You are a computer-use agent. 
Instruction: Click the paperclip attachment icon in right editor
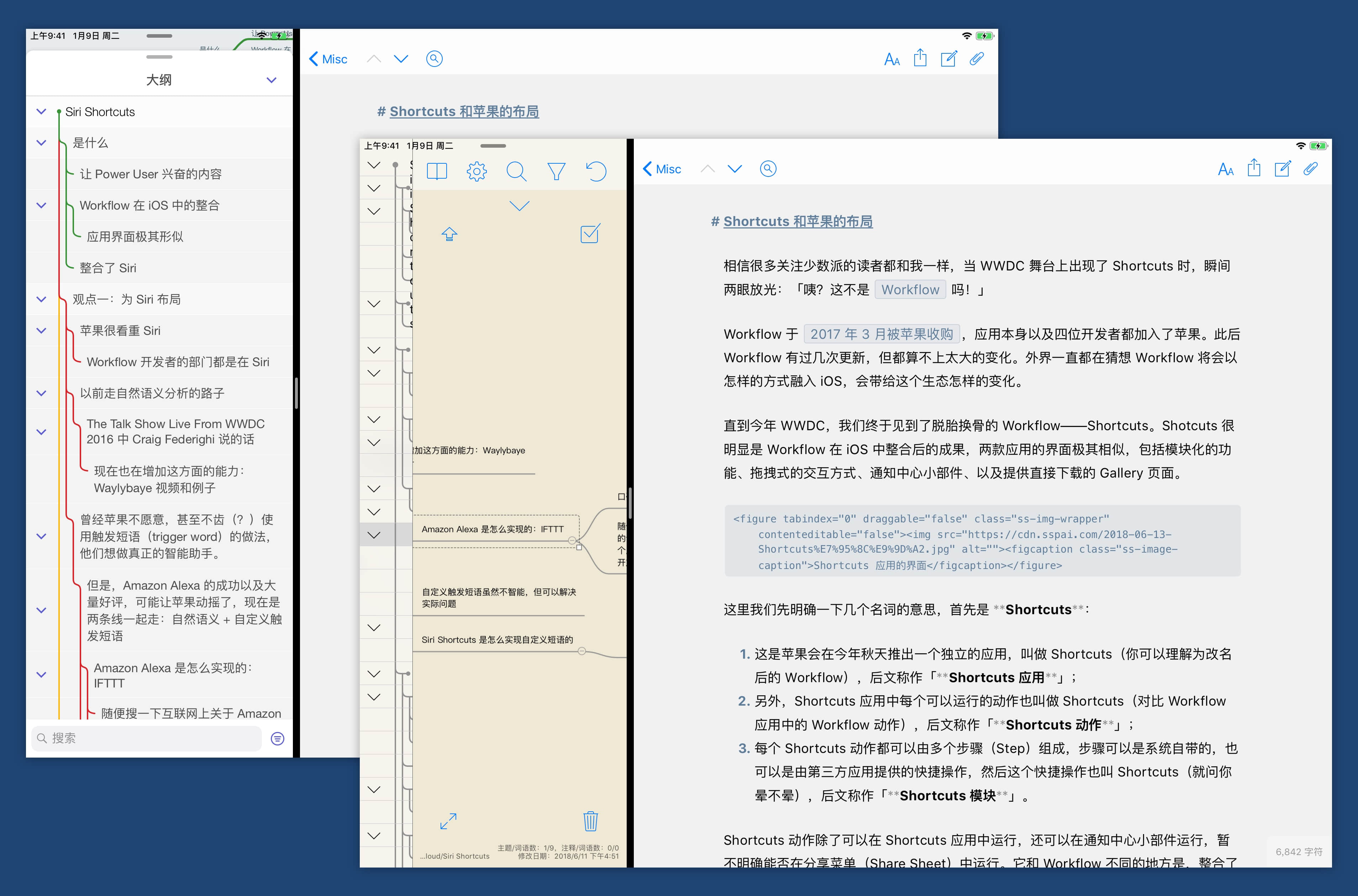pos(1310,169)
